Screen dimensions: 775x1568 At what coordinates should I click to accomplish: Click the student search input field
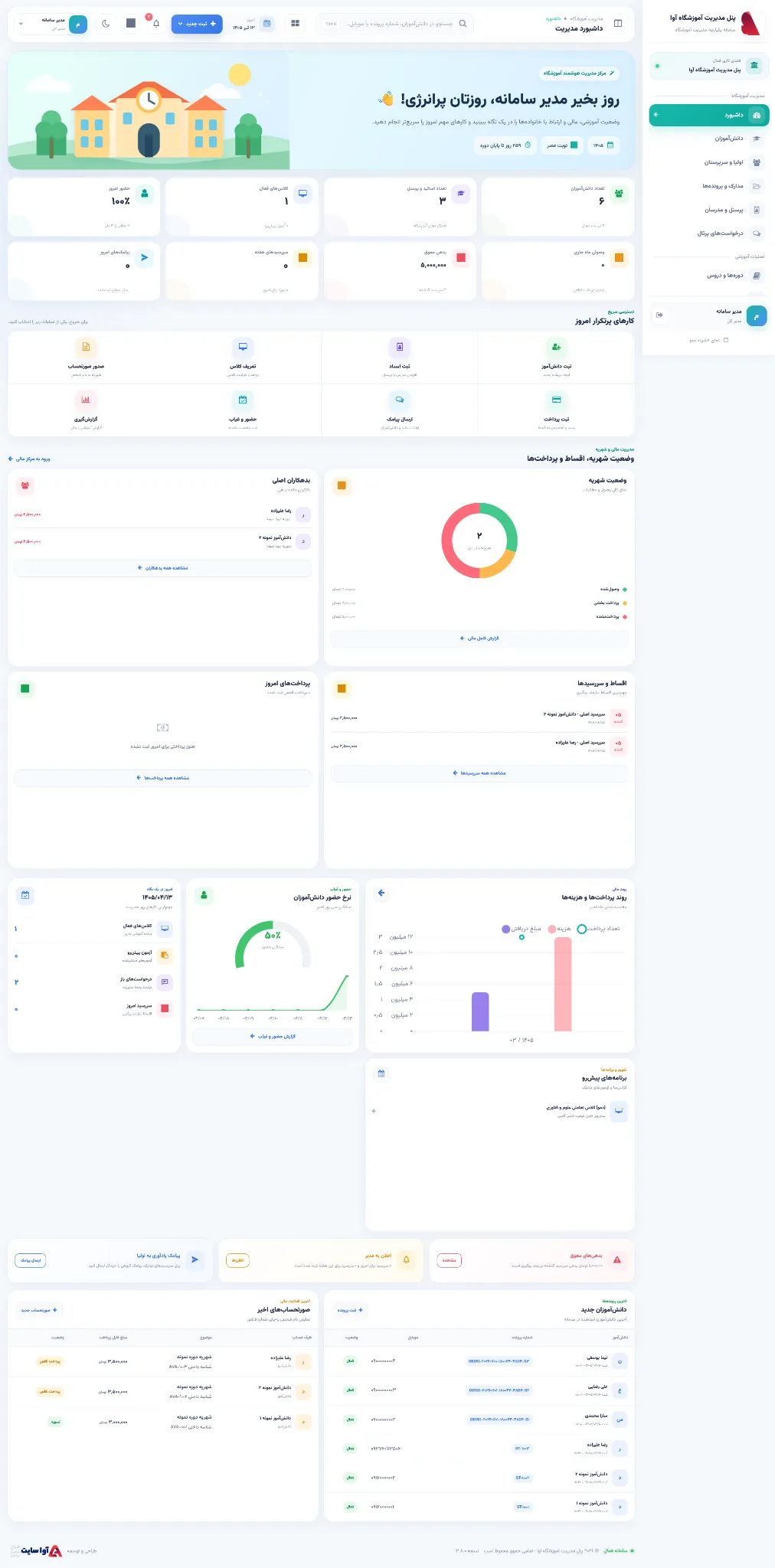coord(394,24)
